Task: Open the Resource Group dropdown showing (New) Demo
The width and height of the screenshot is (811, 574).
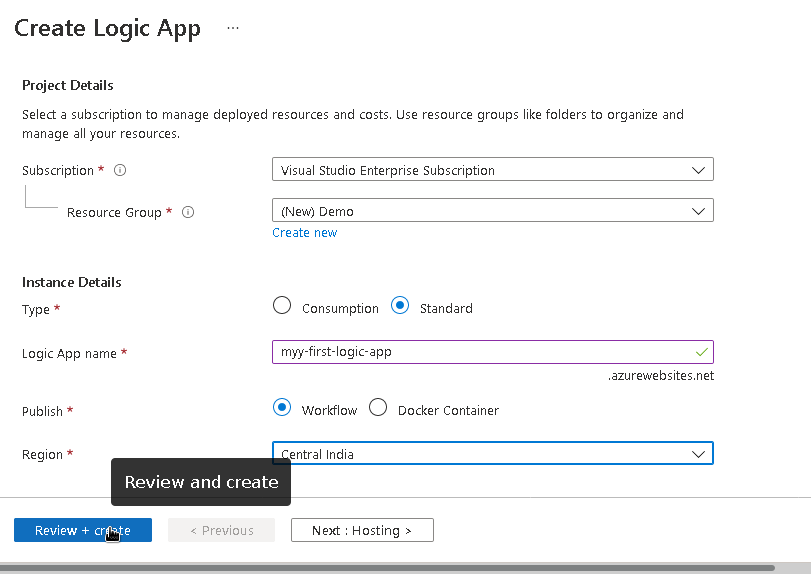Action: click(x=492, y=211)
